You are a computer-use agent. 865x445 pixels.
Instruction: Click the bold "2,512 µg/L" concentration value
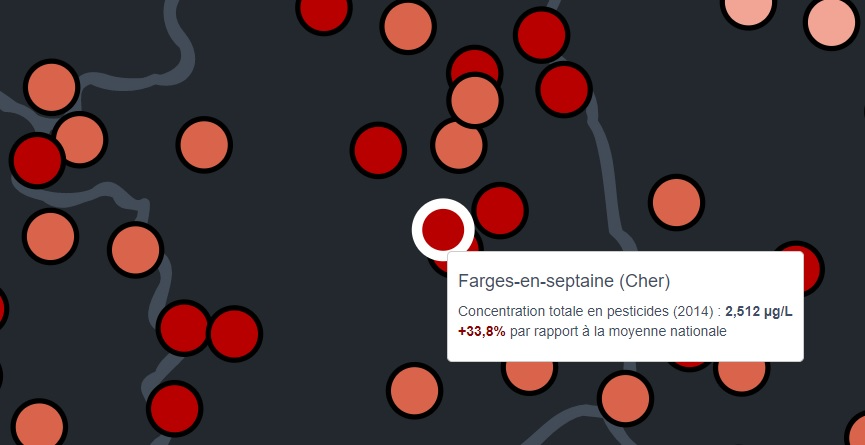758,311
